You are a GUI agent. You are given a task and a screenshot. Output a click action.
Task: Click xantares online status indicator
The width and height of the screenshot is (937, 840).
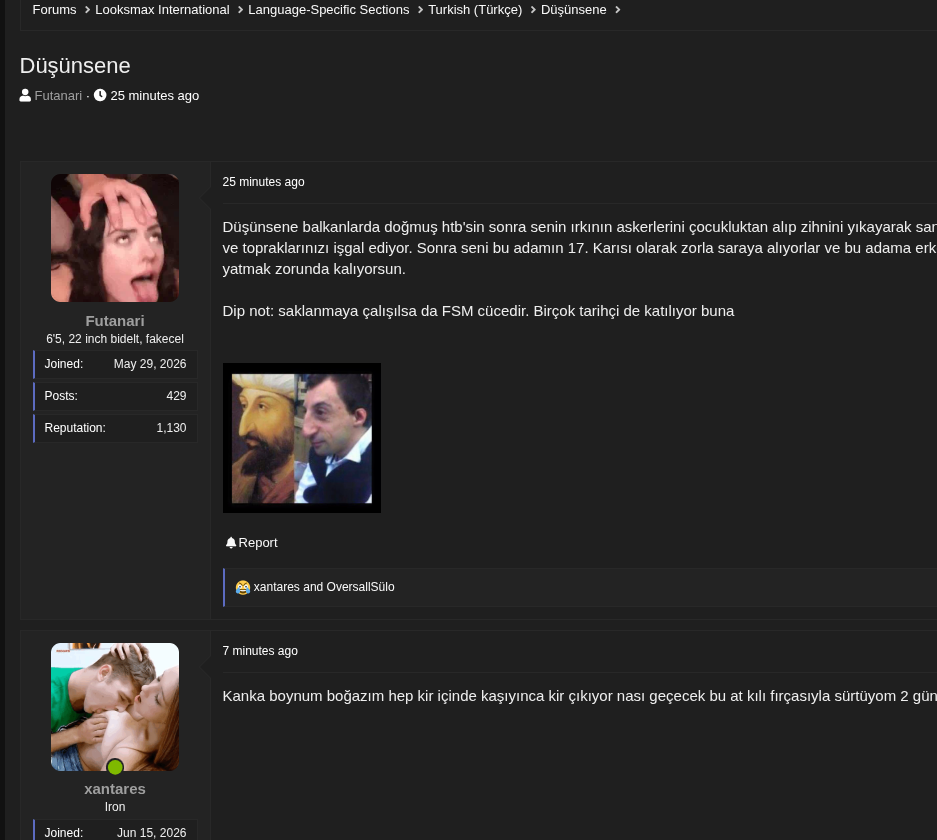(x=115, y=767)
